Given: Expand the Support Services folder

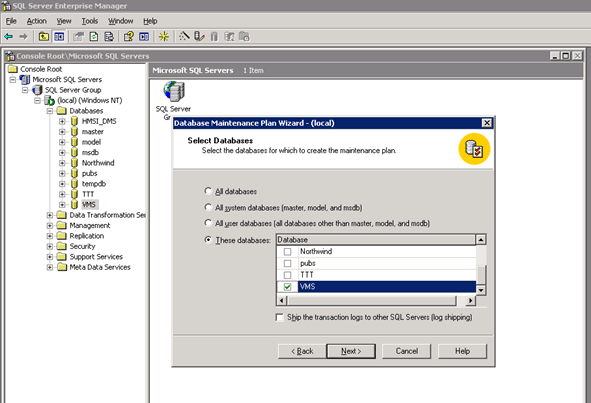Looking at the screenshot, I should click(50, 257).
